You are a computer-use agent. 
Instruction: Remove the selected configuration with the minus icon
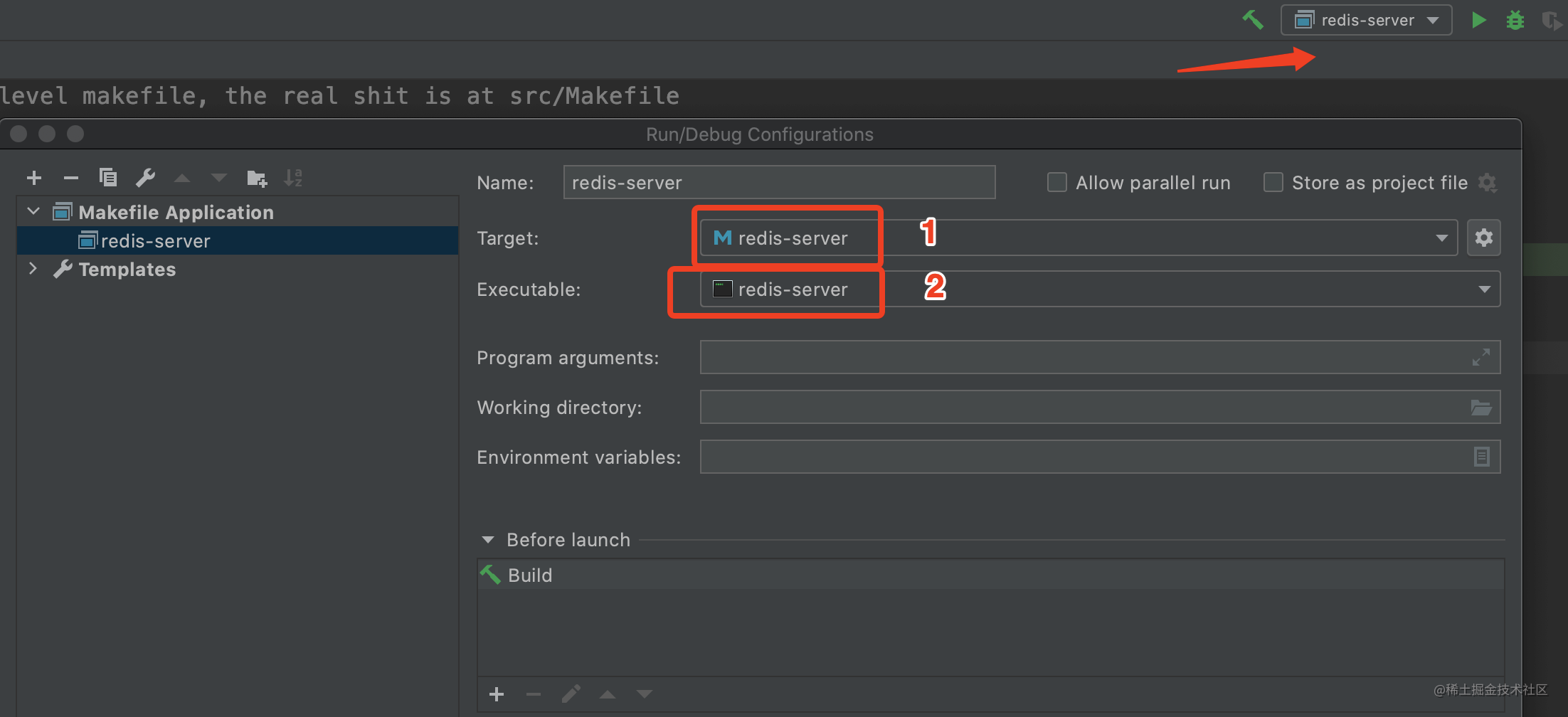point(71,178)
